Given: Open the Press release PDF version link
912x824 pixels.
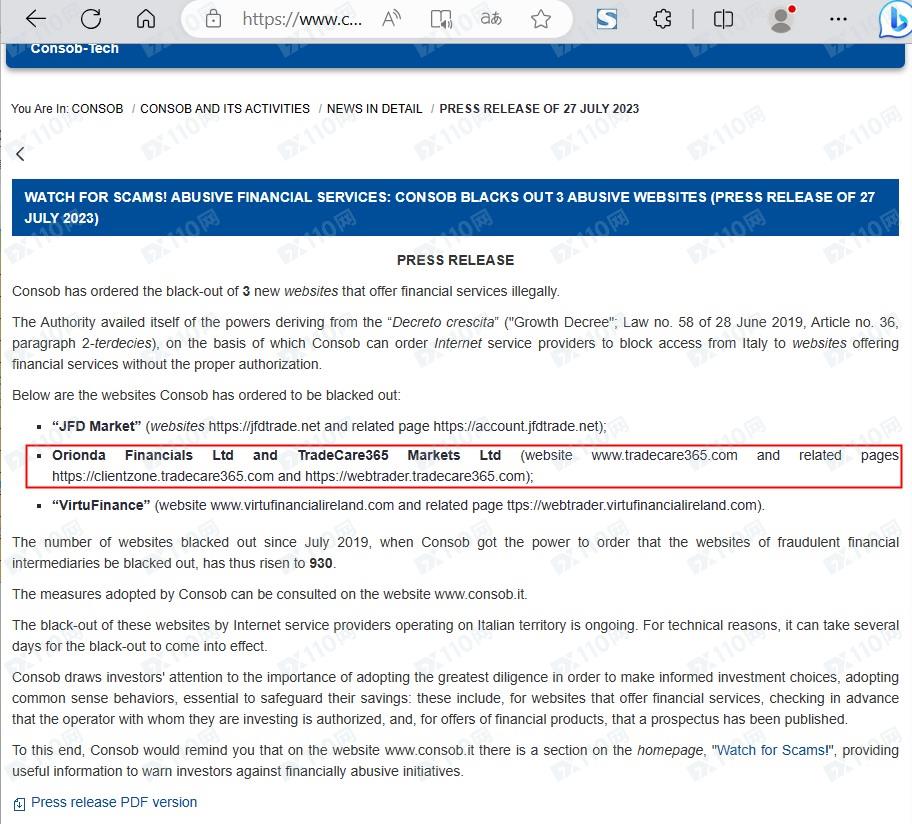Looking at the screenshot, I should point(113,802).
